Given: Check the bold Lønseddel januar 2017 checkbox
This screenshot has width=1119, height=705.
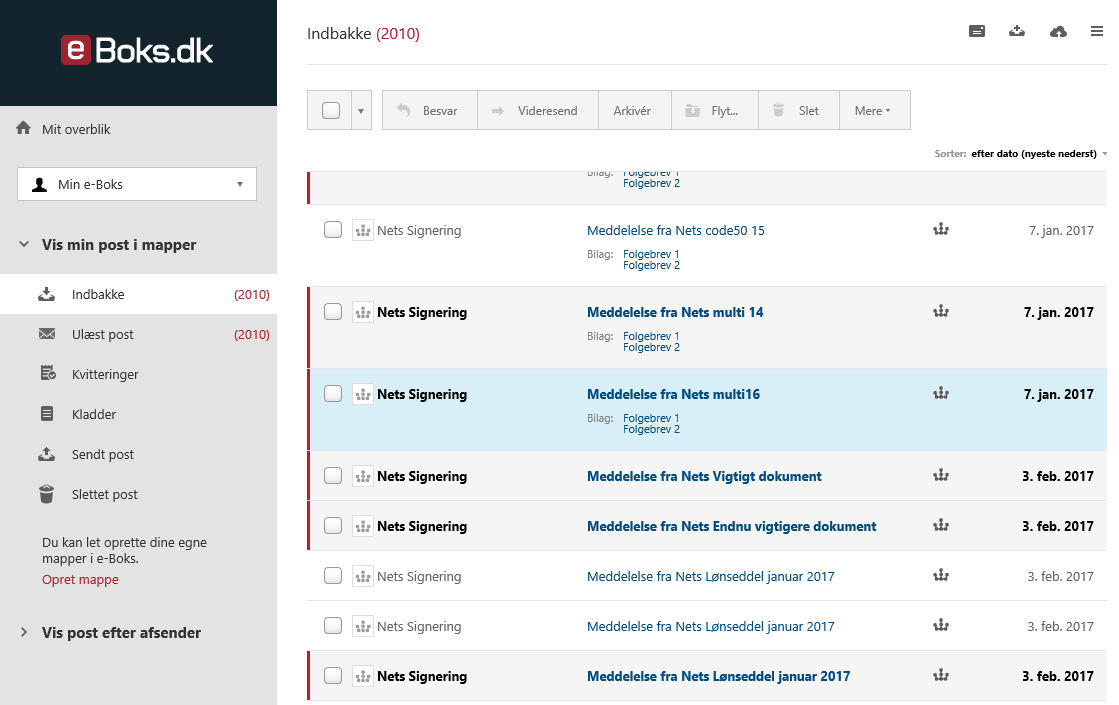Looking at the screenshot, I should 333,676.
